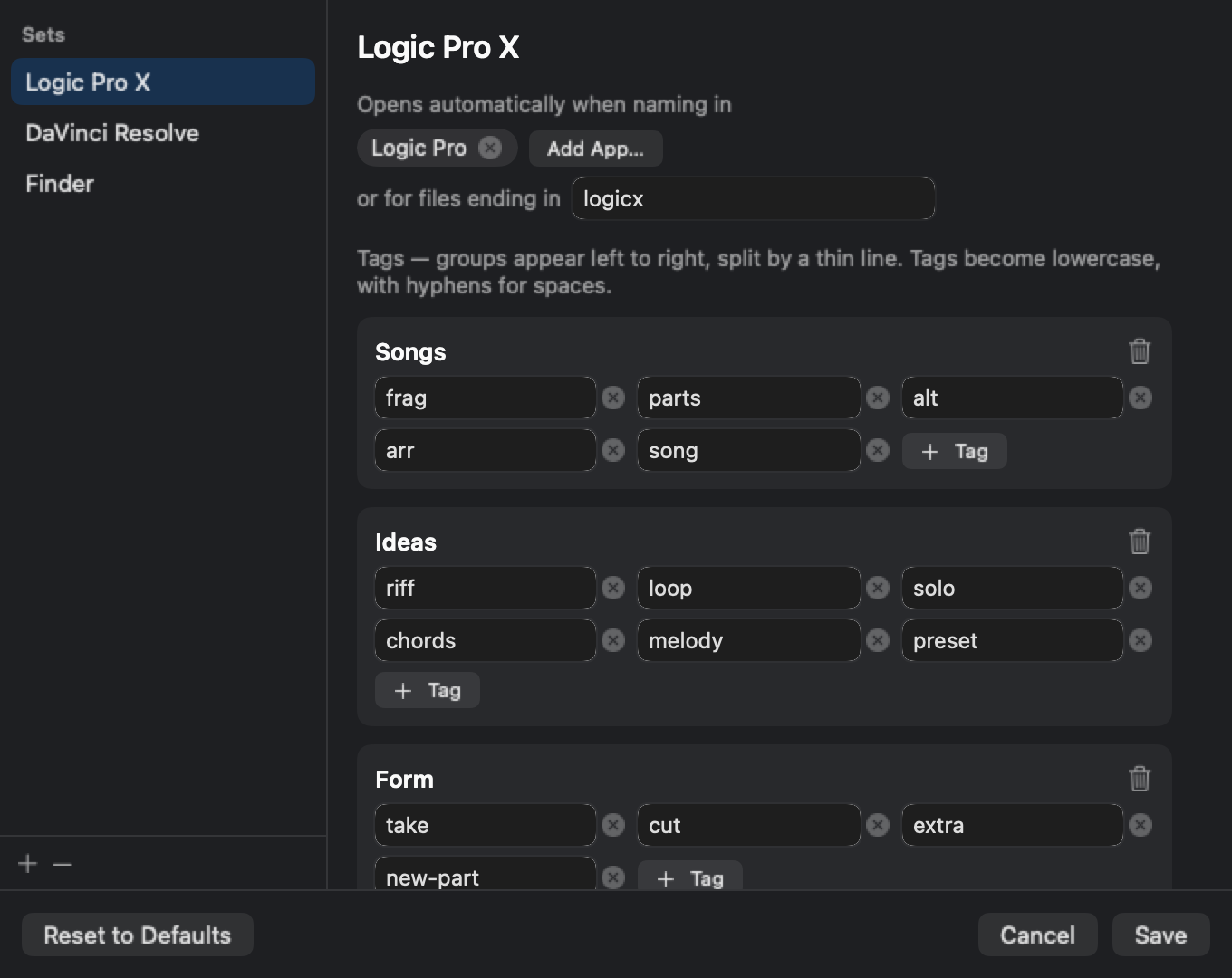Viewport: 1232px width, 978px height.
Task: Remove the solo tag
Action: click(x=1141, y=588)
